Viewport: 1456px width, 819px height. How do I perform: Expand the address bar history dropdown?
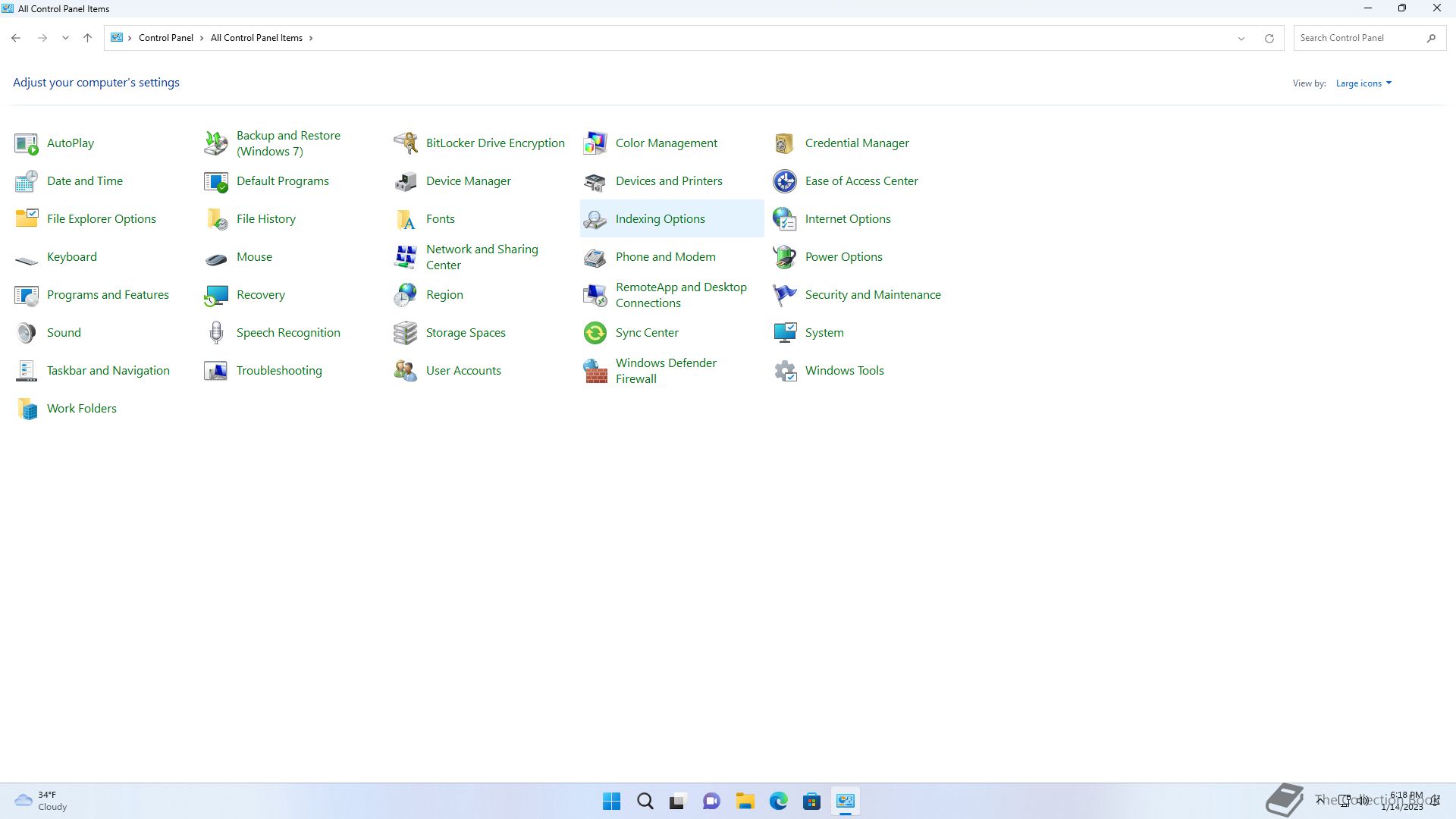tap(1241, 39)
